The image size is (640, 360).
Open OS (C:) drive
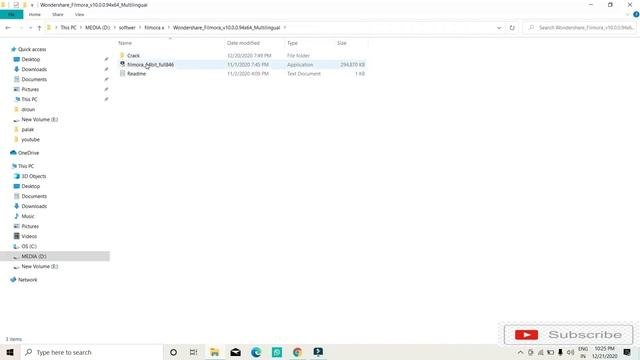point(29,247)
